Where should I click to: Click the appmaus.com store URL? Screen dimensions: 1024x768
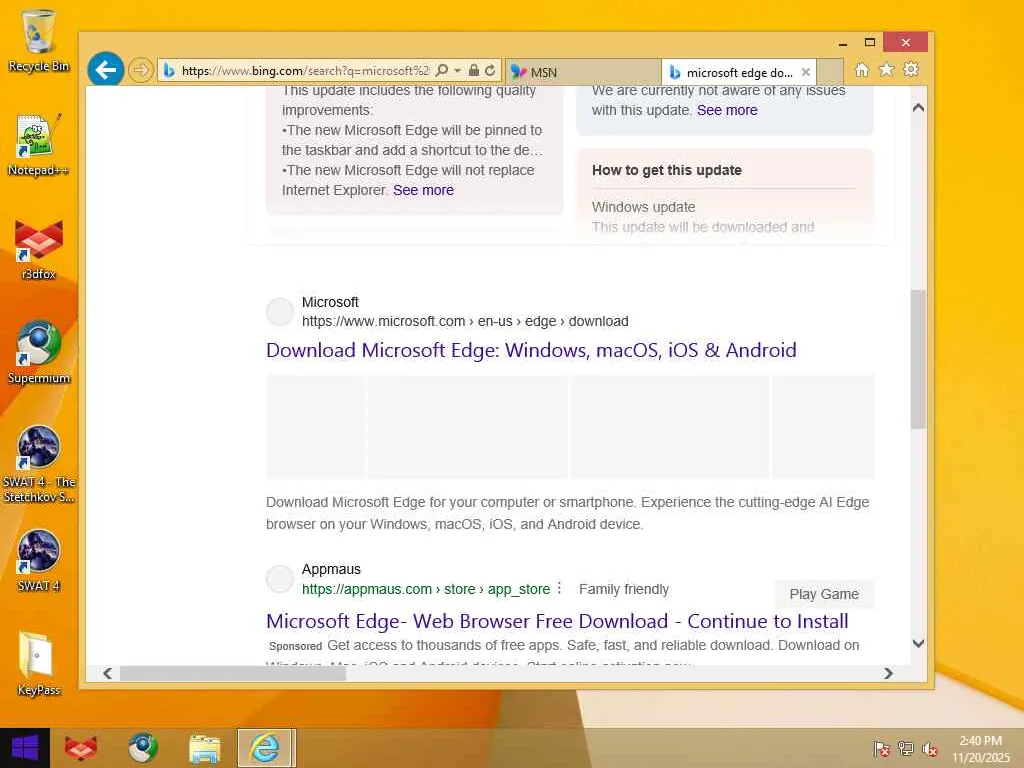point(426,589)
